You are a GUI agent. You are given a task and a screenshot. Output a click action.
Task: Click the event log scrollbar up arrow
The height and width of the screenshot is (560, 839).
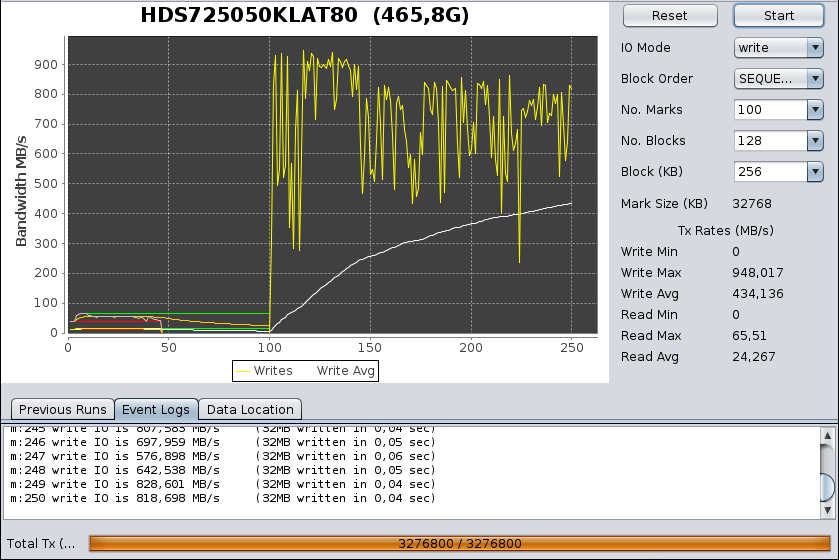827,435
